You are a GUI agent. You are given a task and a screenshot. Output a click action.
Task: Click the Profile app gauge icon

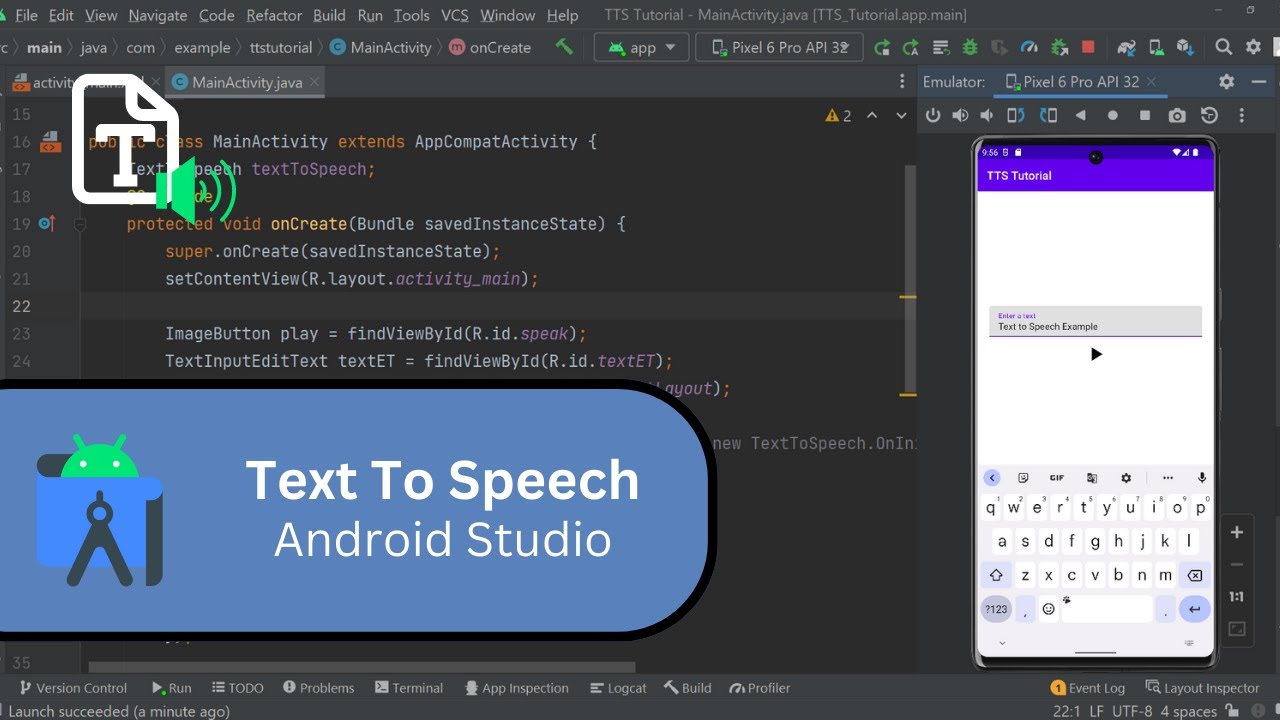(x=1029, y=47)
